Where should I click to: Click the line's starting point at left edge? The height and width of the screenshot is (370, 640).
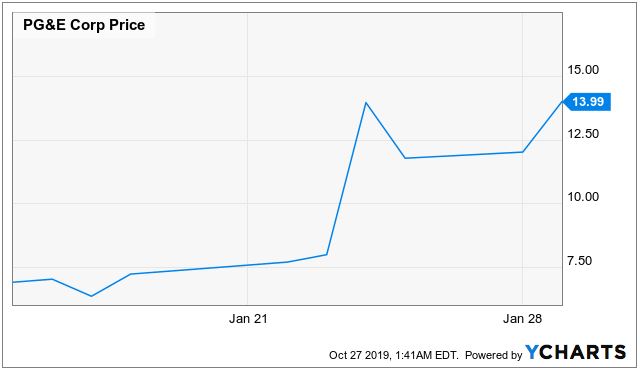point(13,282)
